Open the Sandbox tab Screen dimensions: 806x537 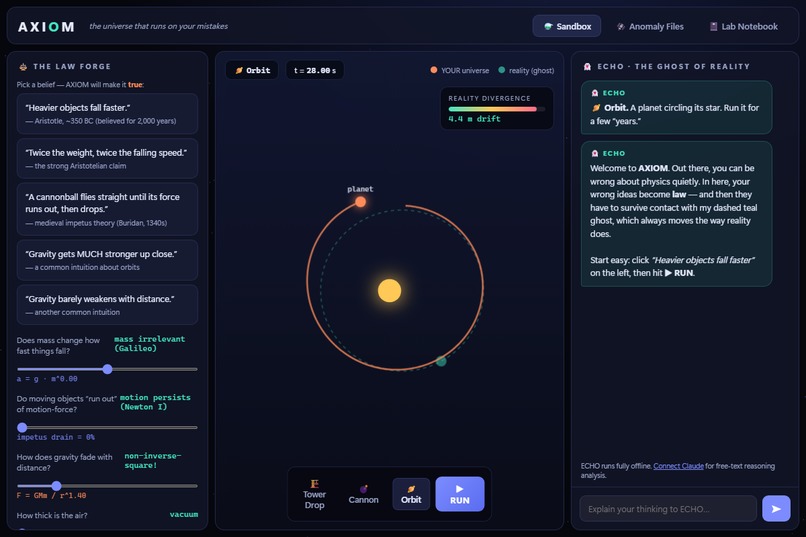pyautogui.click(x=566, y=26)
